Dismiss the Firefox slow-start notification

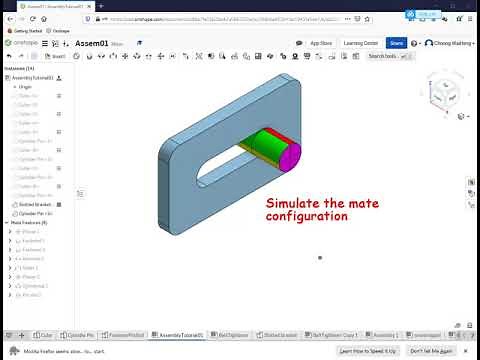pos(466,351)
